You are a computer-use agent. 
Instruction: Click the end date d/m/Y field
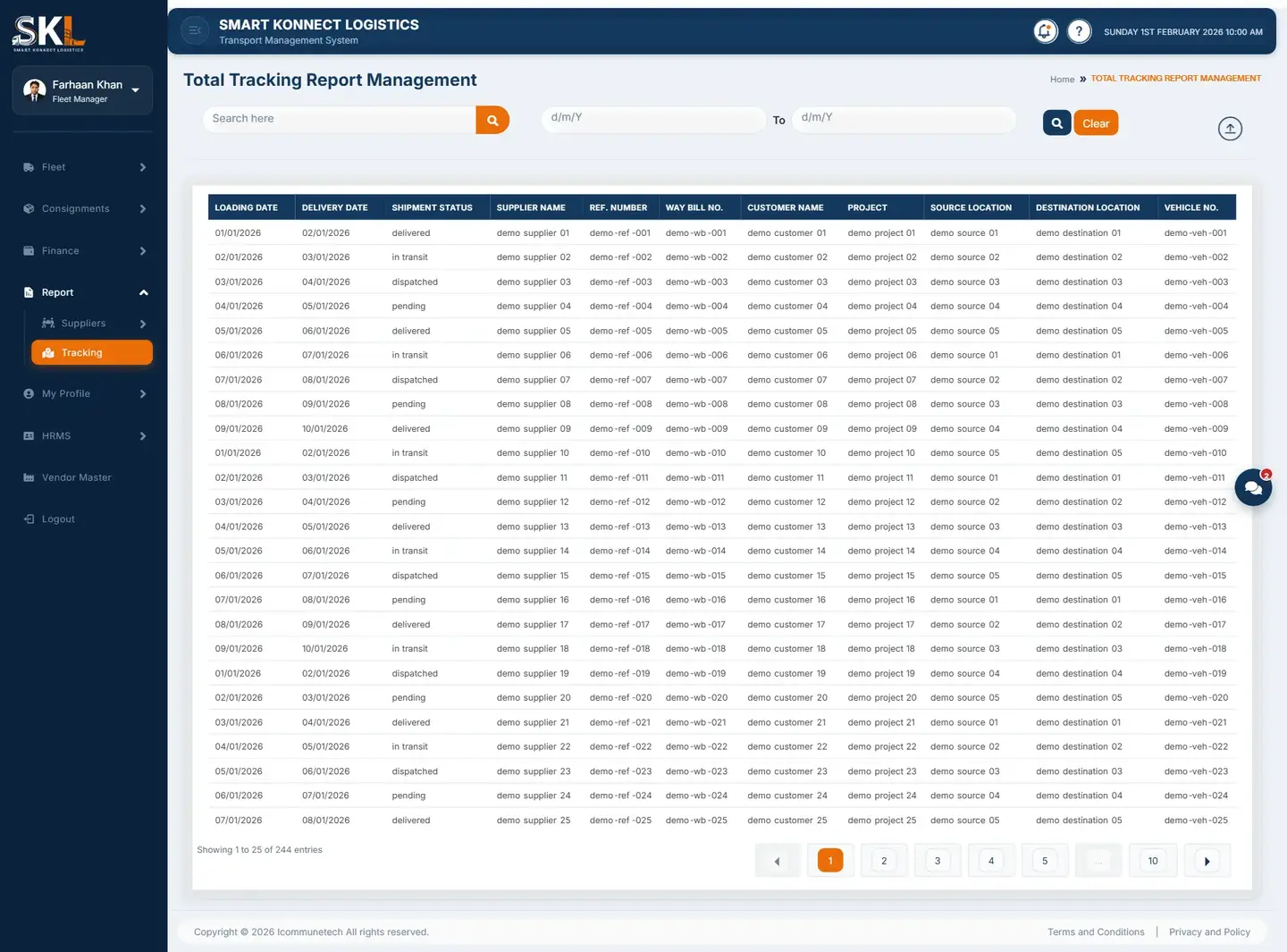pyautogui.click(x=904, y=119)
